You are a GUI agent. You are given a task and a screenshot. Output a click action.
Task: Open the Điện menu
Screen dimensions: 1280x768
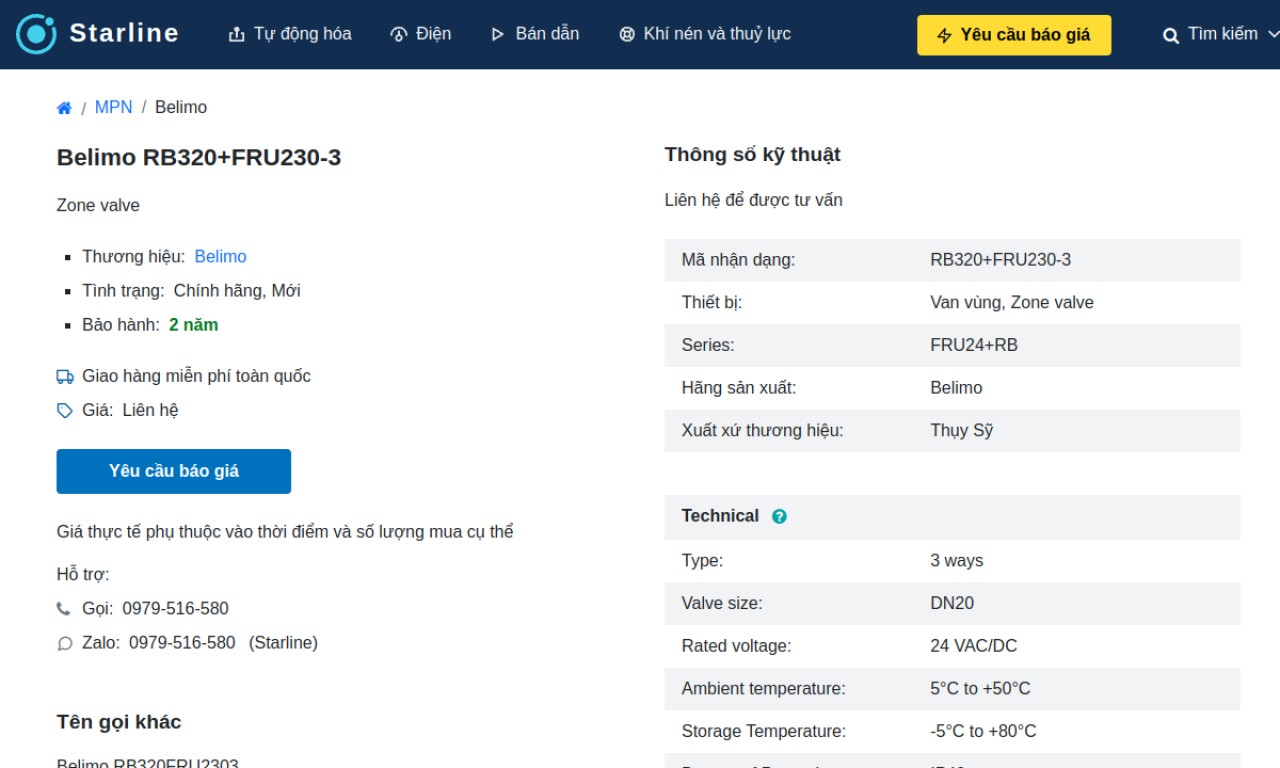click(x=421, y=34)
